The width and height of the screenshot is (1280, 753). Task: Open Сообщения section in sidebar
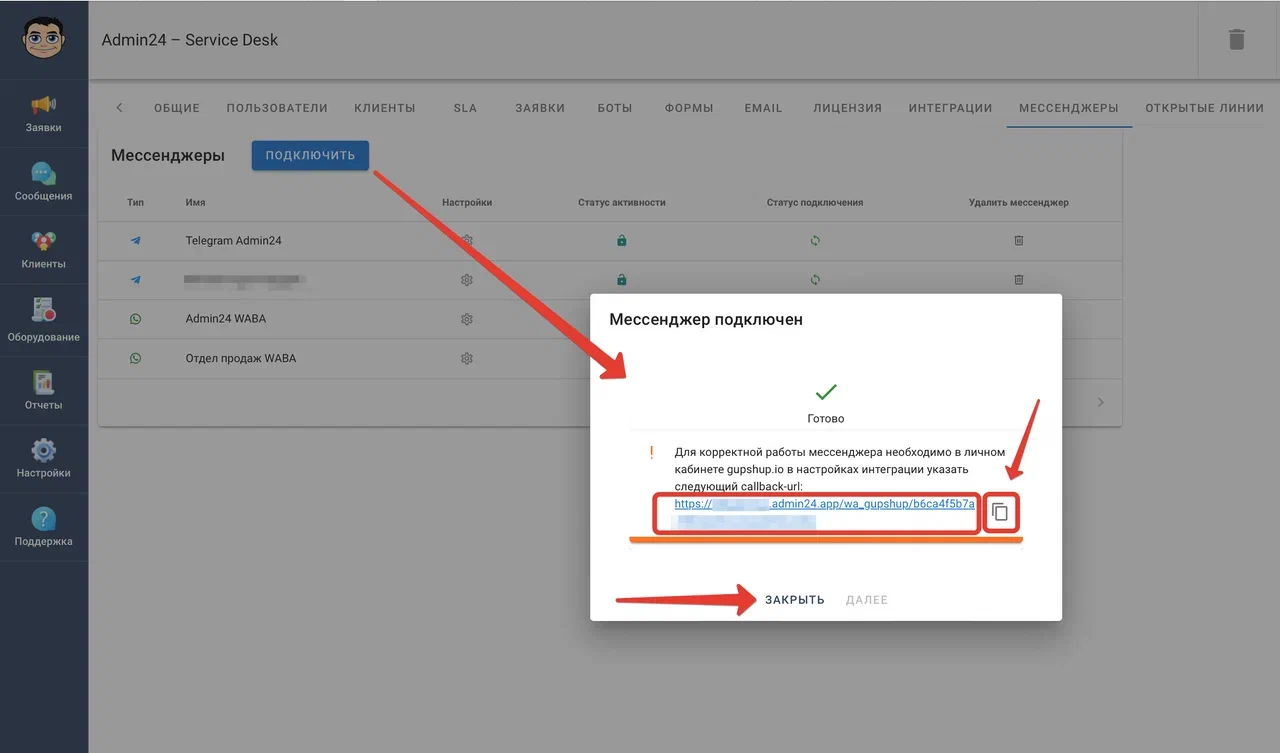44,182
